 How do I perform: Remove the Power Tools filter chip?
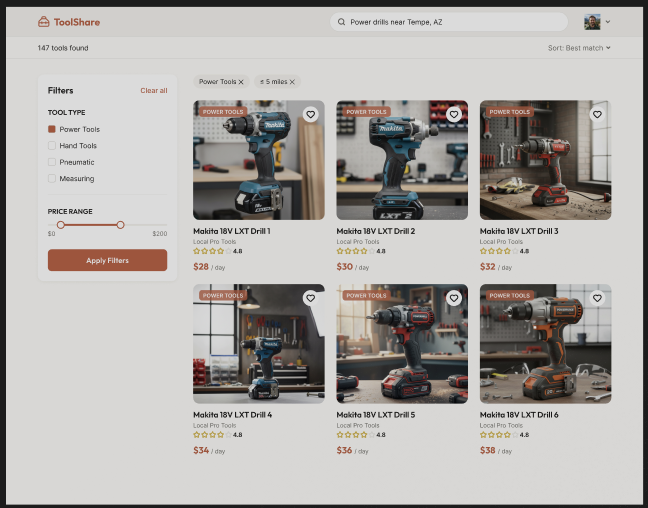(241, 82)
